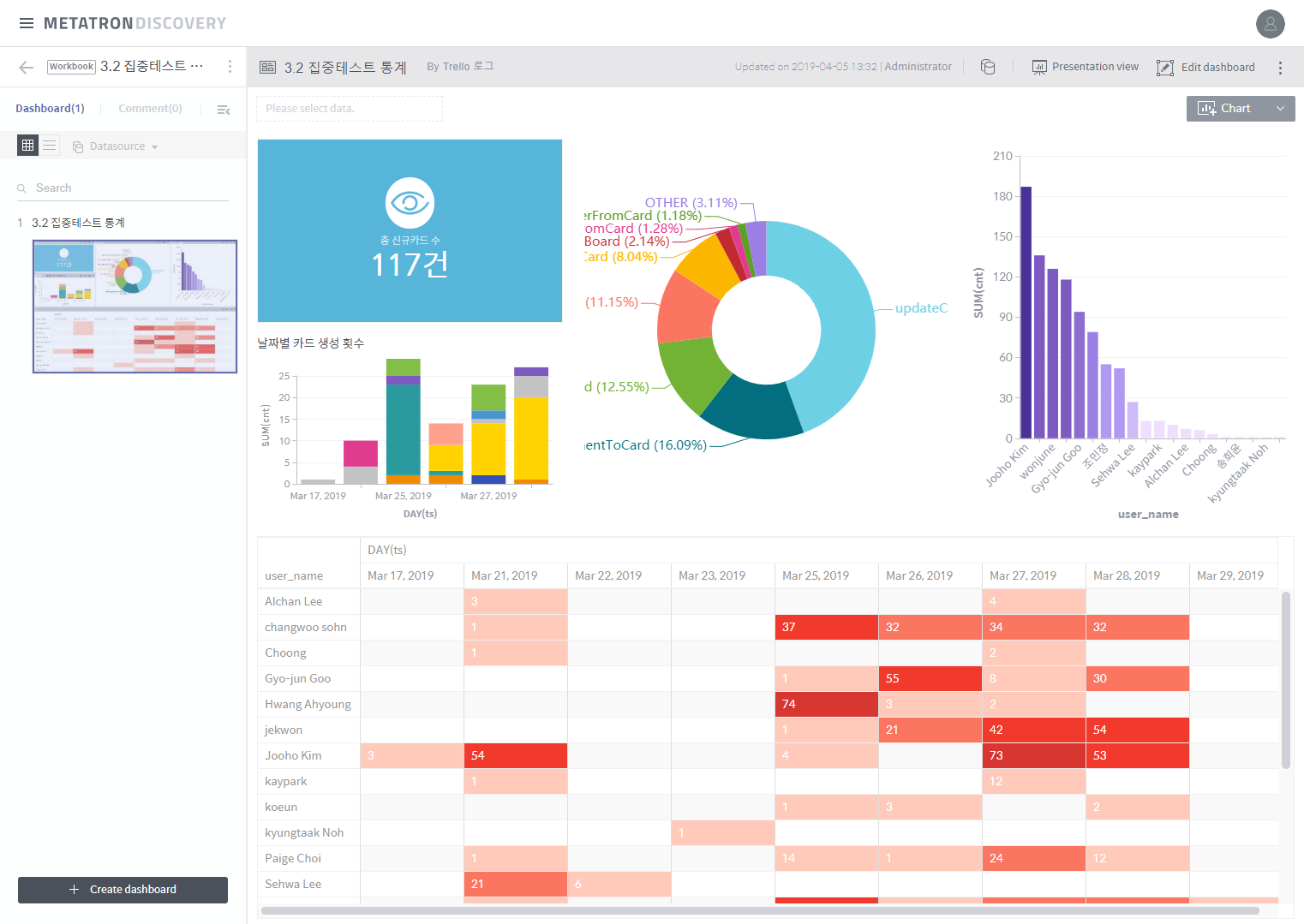Click the METATRON DISCOVERY logo
This screenshot has width=1304, height=924.
click(135, 23)
